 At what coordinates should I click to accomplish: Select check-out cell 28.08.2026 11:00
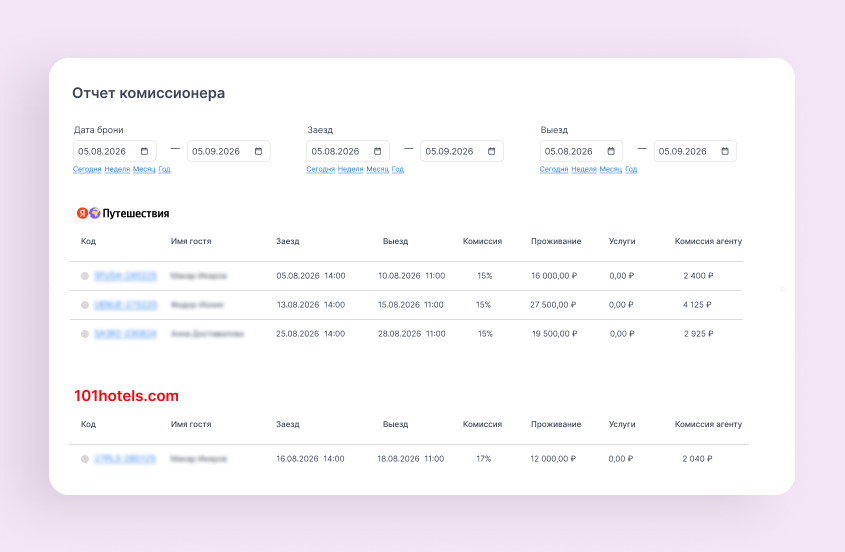[412, 334]
